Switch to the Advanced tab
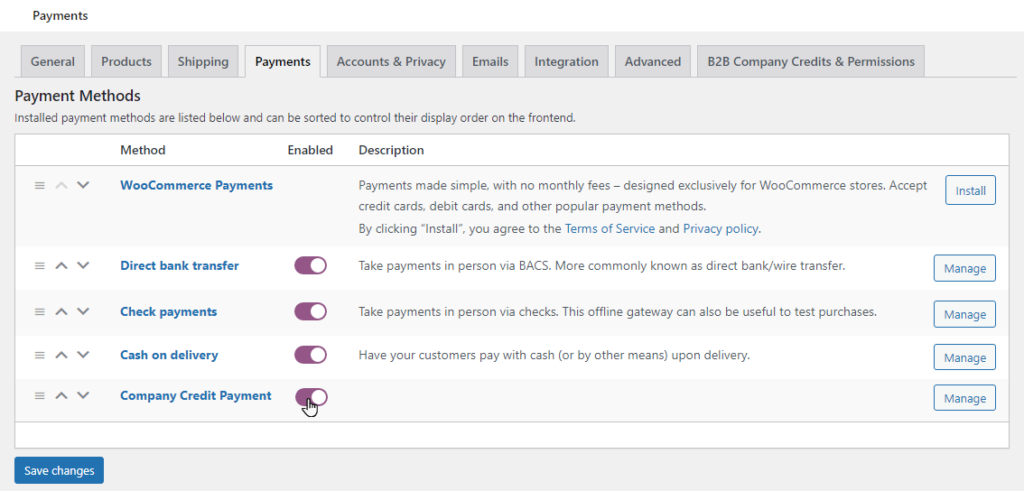This screenshot has width=1024, height=491. 652,61
